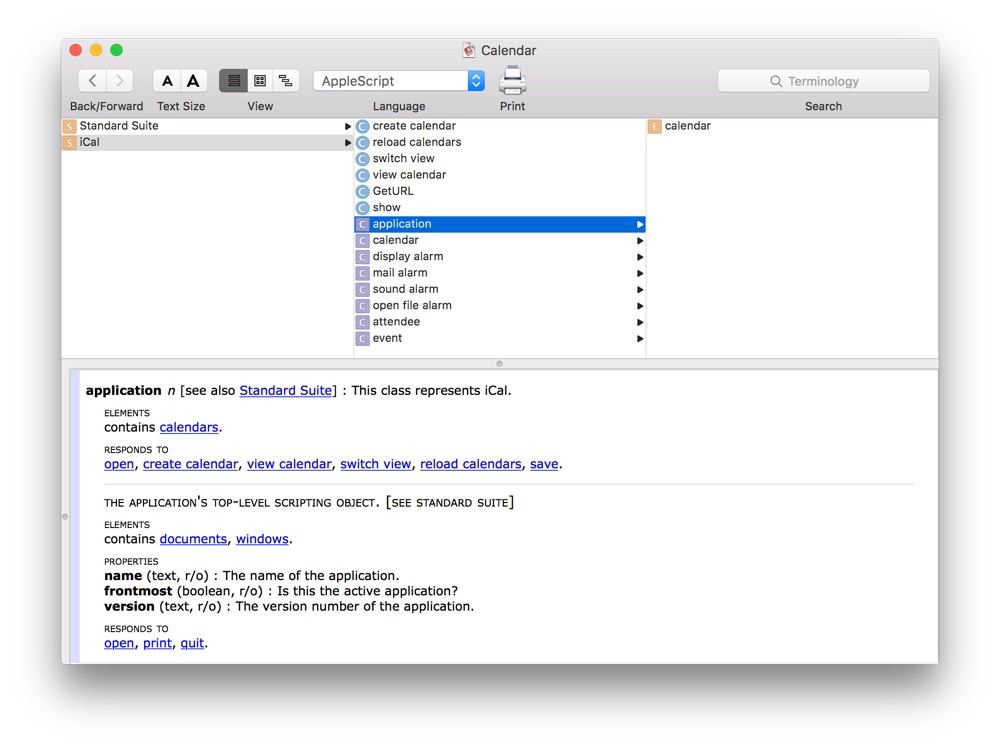Switch to the column browser view mode
Screen dimensions: 1000x752
tap(260, 81)
